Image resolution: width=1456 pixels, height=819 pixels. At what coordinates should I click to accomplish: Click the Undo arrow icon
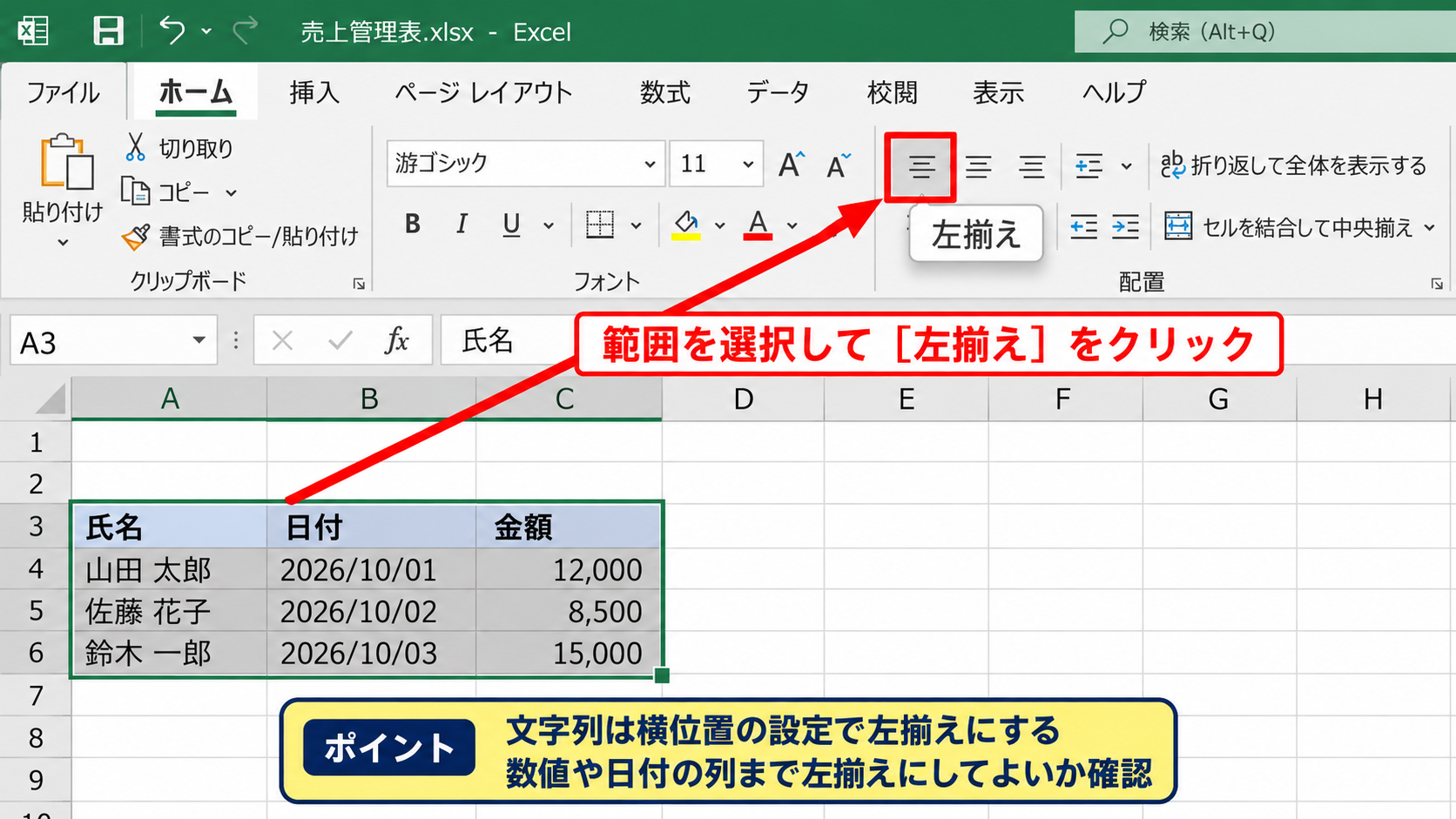pos(172,30)
